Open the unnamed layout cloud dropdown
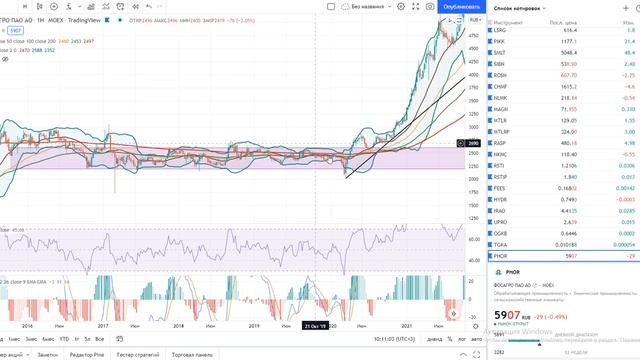 pyautogui.click(x=367, y=7)
